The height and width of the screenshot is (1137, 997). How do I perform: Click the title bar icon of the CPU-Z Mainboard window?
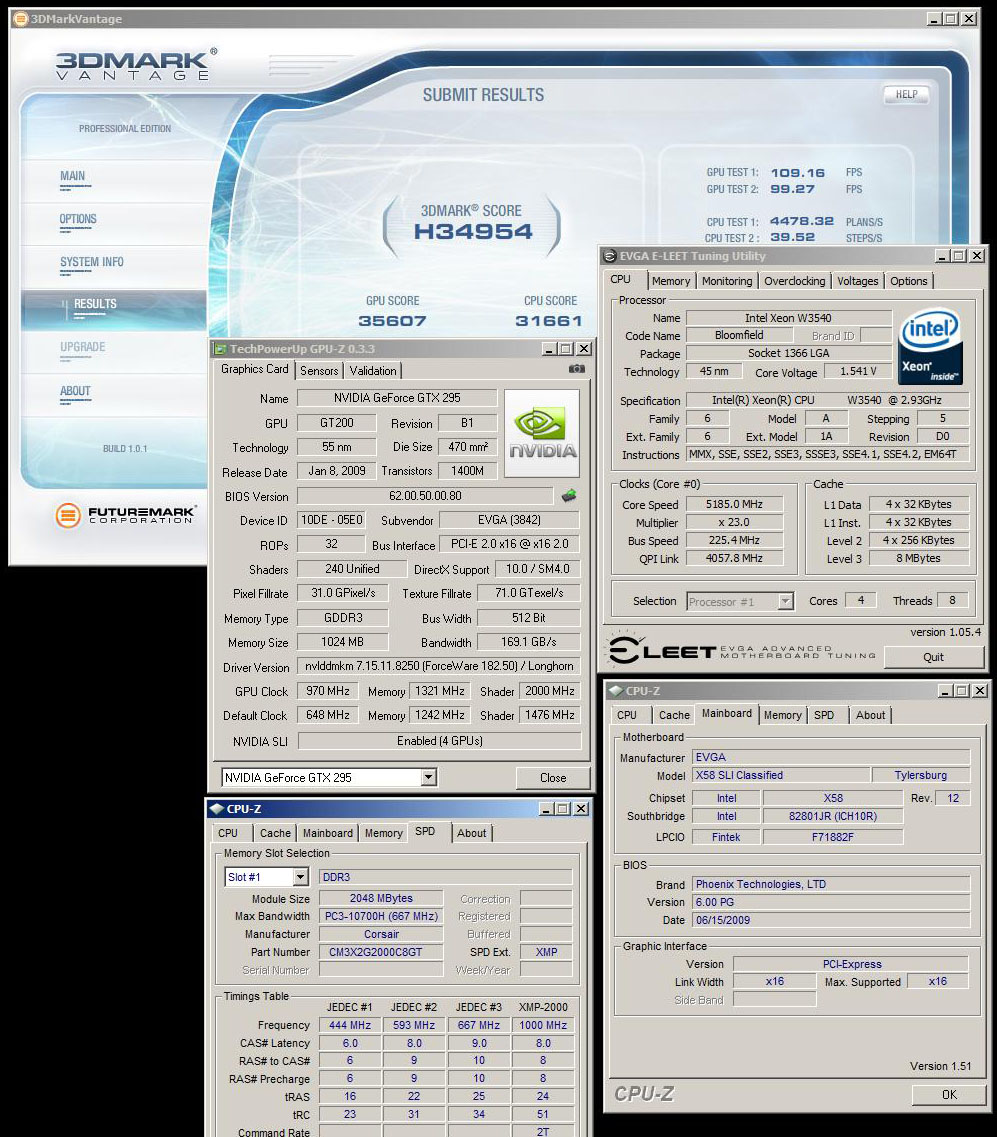[616, 691]
